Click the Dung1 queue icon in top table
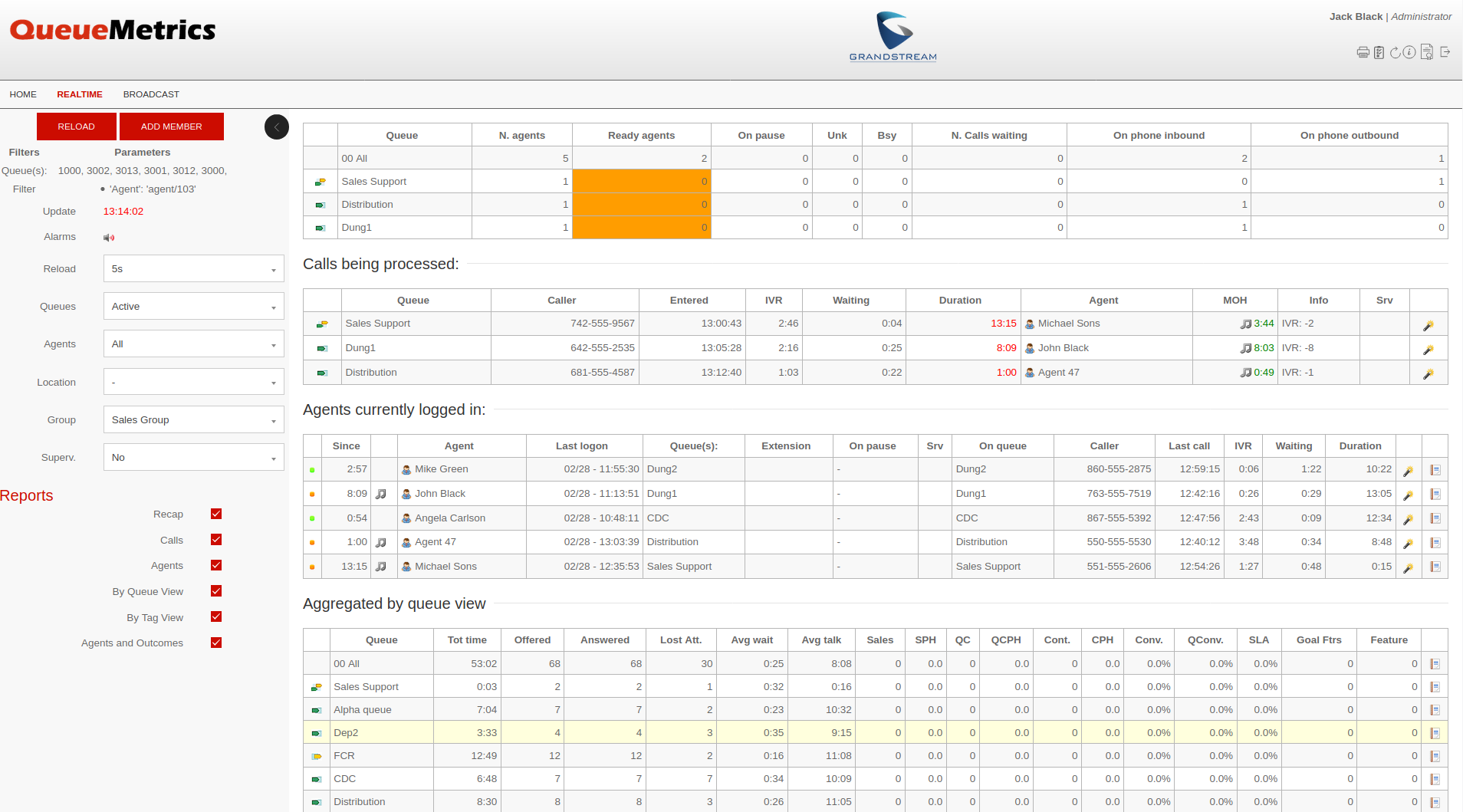 point(321,228)
